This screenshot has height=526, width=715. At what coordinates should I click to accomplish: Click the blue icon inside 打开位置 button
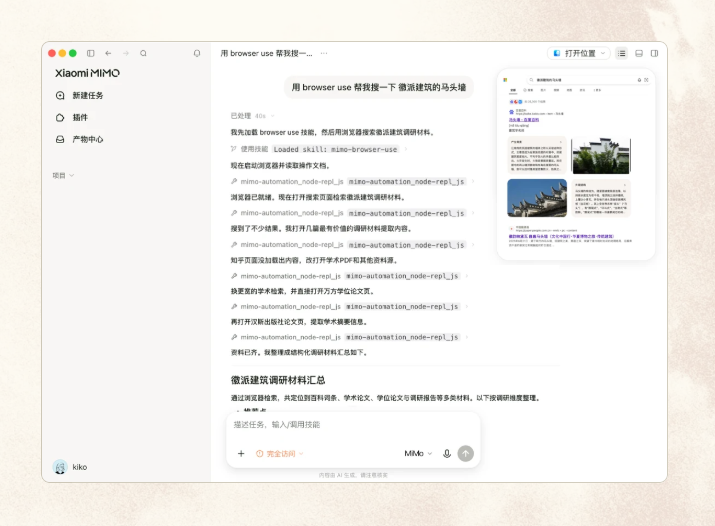coord(557,53)
